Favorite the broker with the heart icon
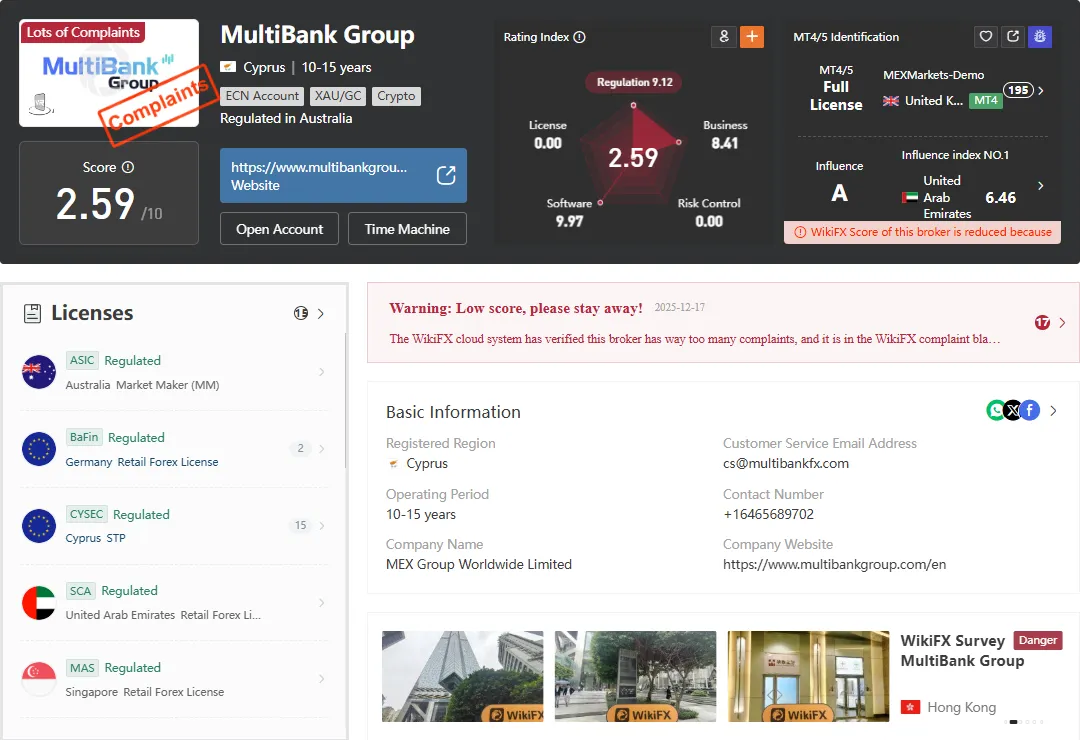The image size is (1080, 740). 986,37
